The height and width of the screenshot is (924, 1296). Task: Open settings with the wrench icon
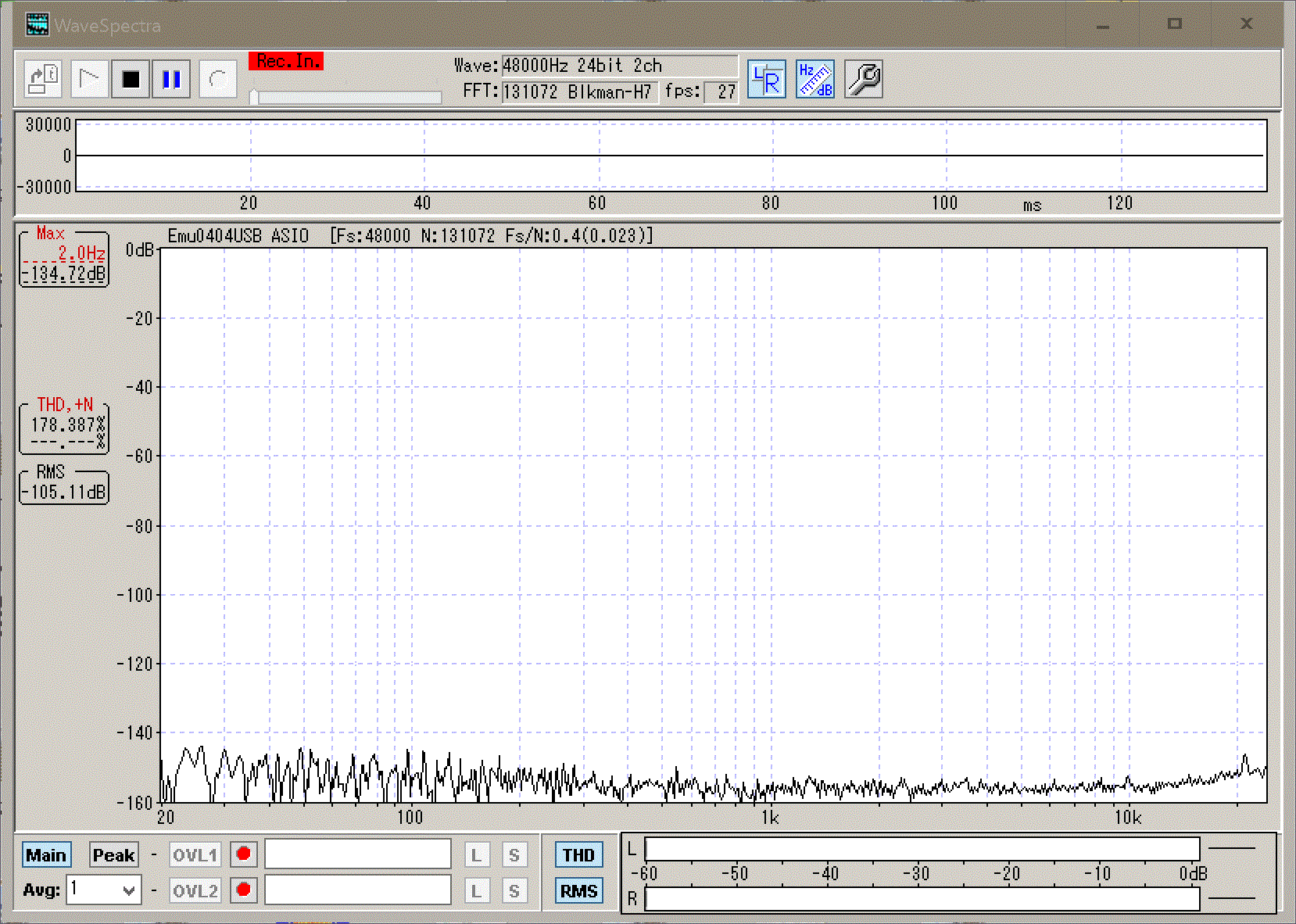pyautogui.click(x=864, y=79)
